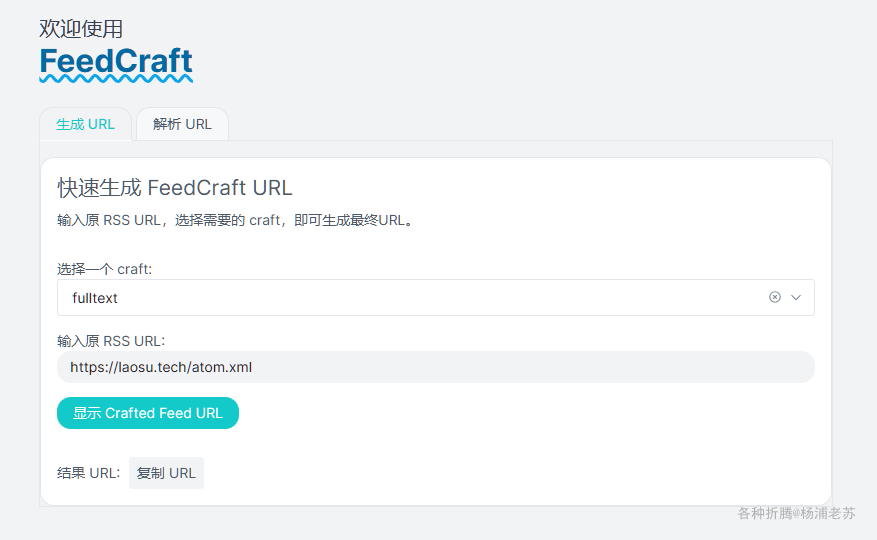Click the FeedCraft logo title
Screen dimensions: 877x540
116,63
